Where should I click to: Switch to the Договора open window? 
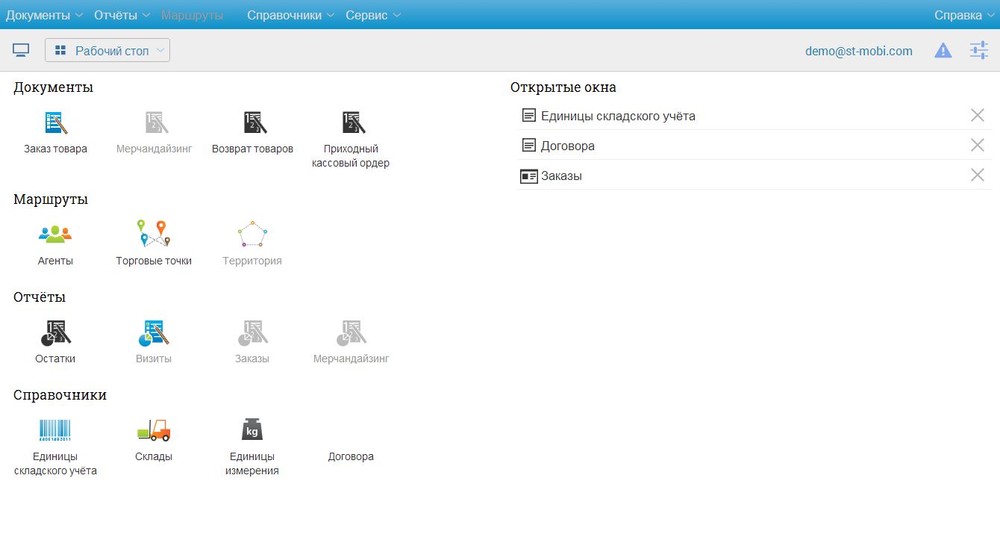(x=568, y=146)
